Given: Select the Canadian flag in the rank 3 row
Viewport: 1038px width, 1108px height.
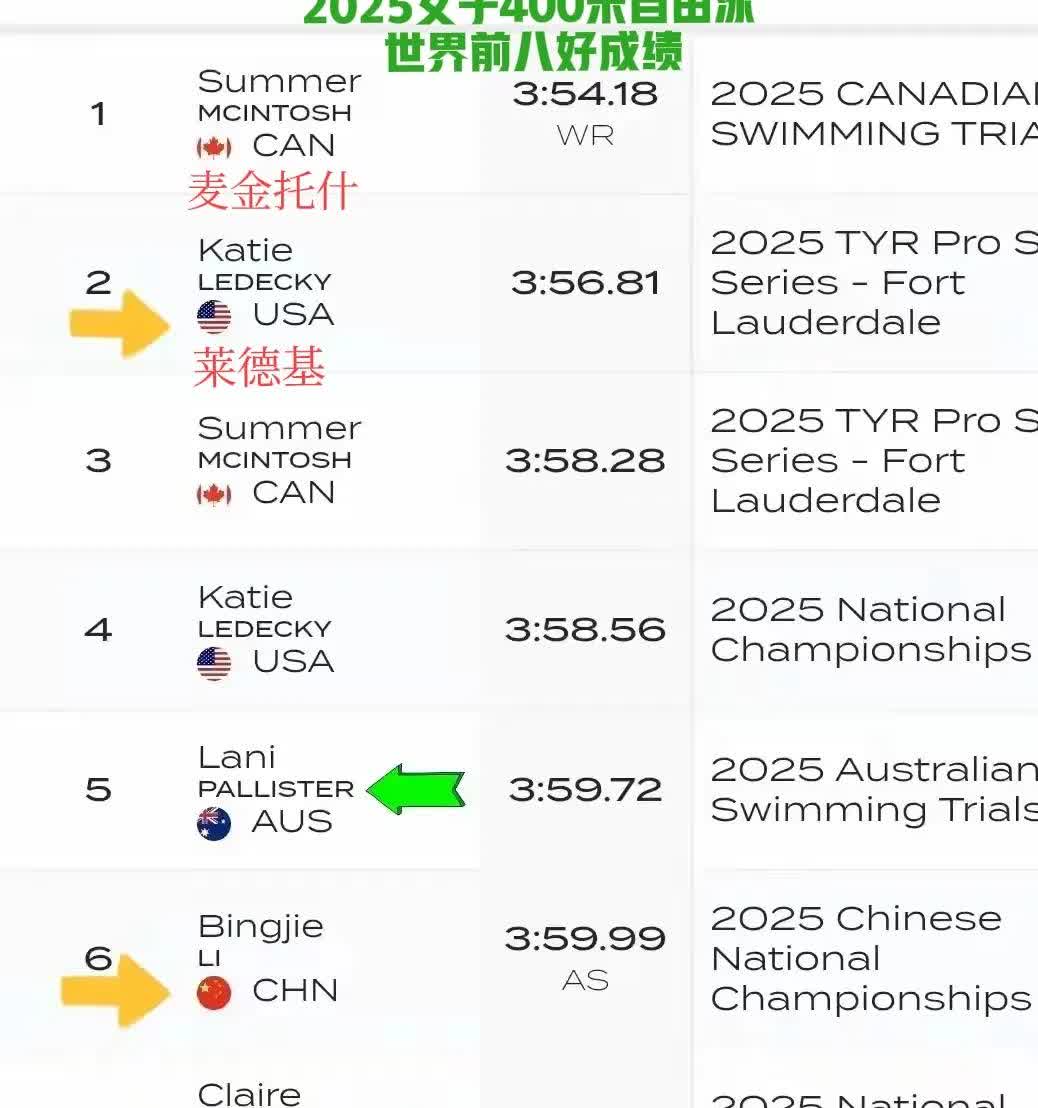Looking at the screenshot, I should (x=213, y=494).
